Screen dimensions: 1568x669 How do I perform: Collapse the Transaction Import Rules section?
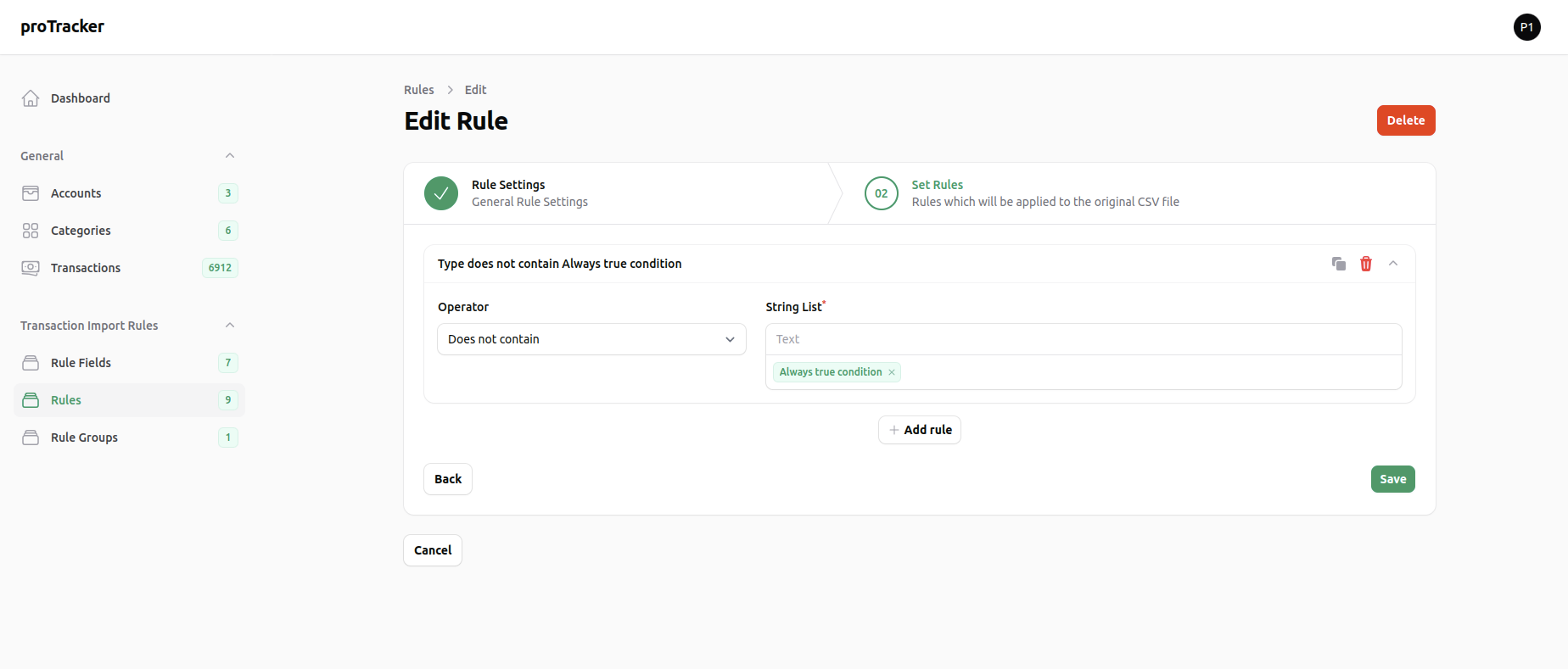tap(230, 326)
